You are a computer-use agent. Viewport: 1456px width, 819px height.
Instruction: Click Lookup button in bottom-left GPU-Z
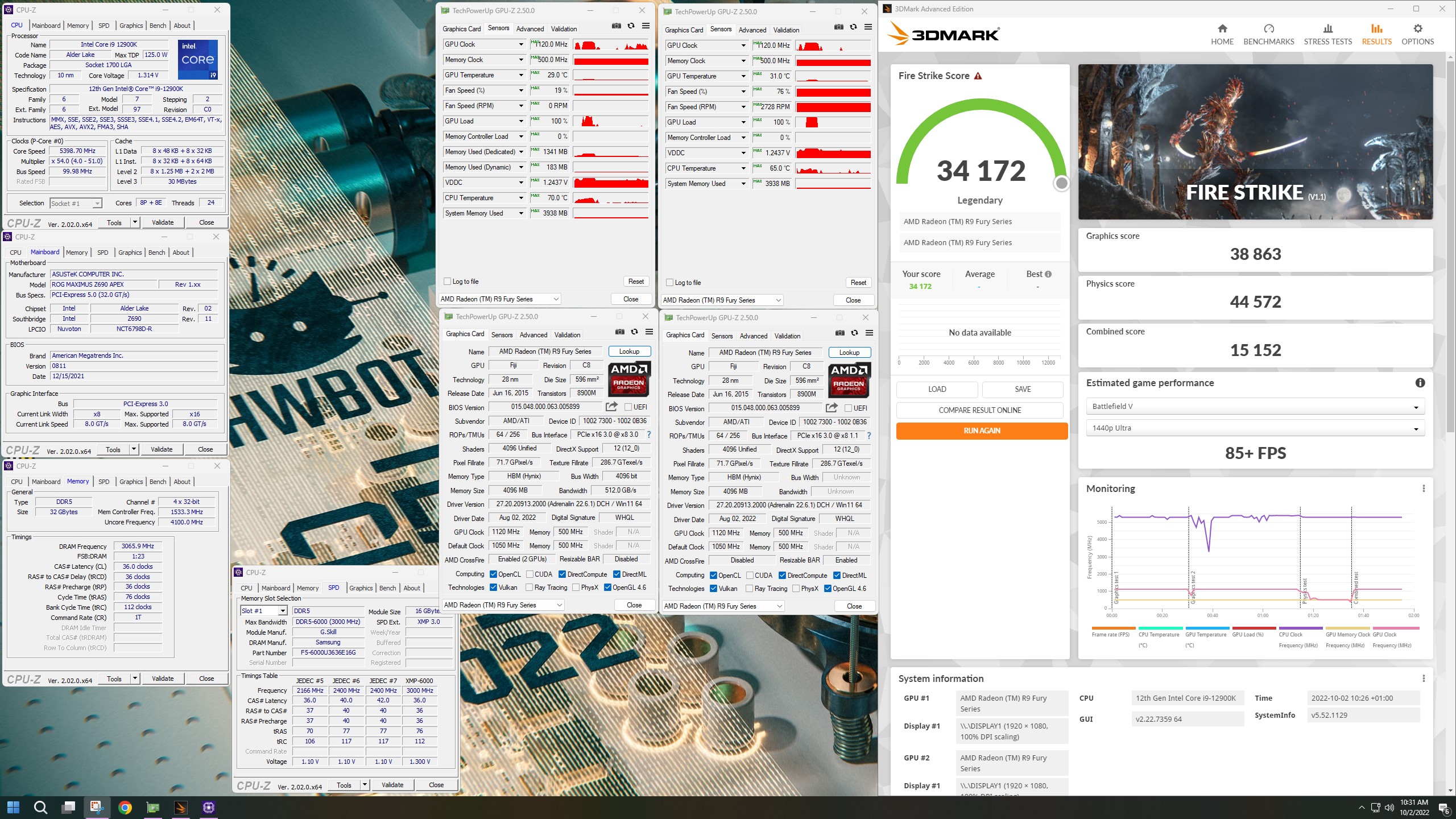pos(629,351)
